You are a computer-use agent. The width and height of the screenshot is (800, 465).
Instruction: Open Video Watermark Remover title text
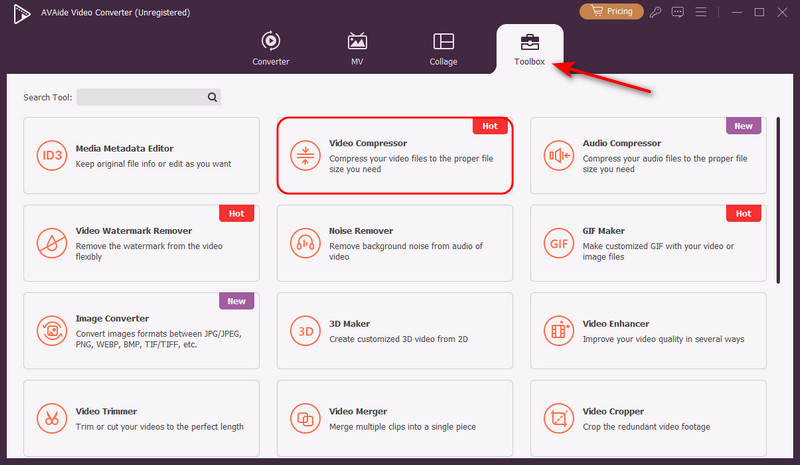click(x=134, y=231)
